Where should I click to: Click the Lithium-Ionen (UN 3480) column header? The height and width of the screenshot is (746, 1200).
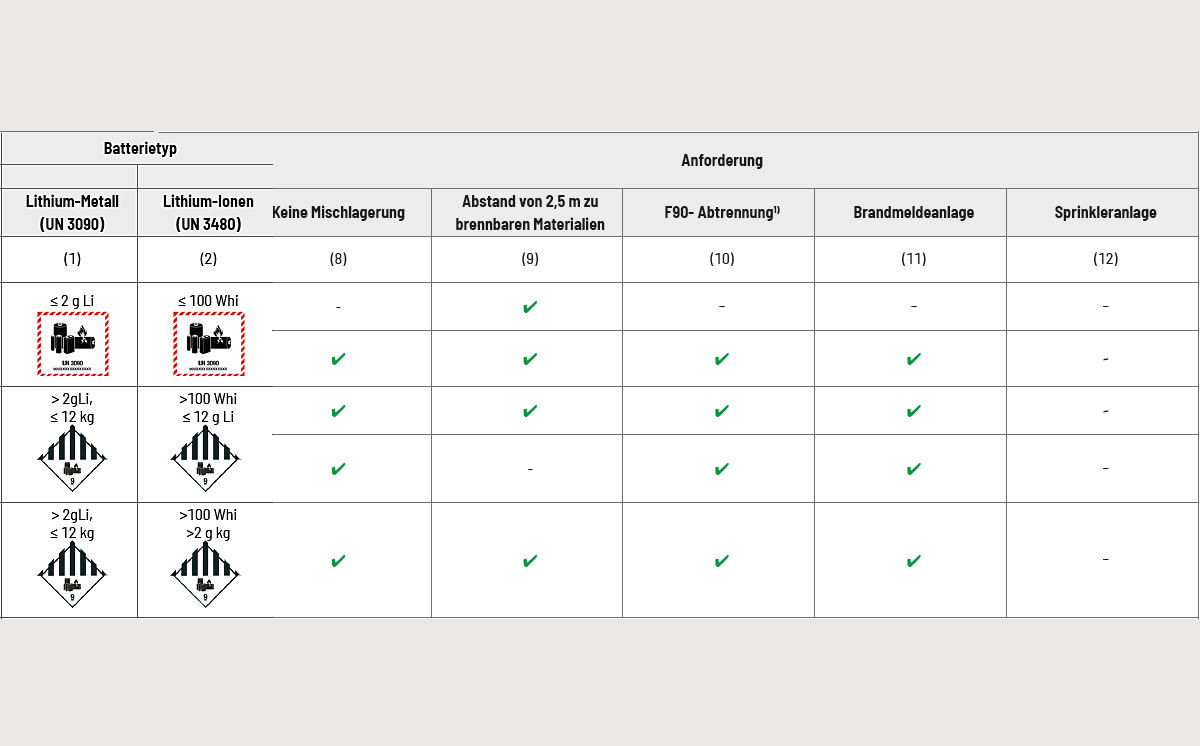[205, 213]
